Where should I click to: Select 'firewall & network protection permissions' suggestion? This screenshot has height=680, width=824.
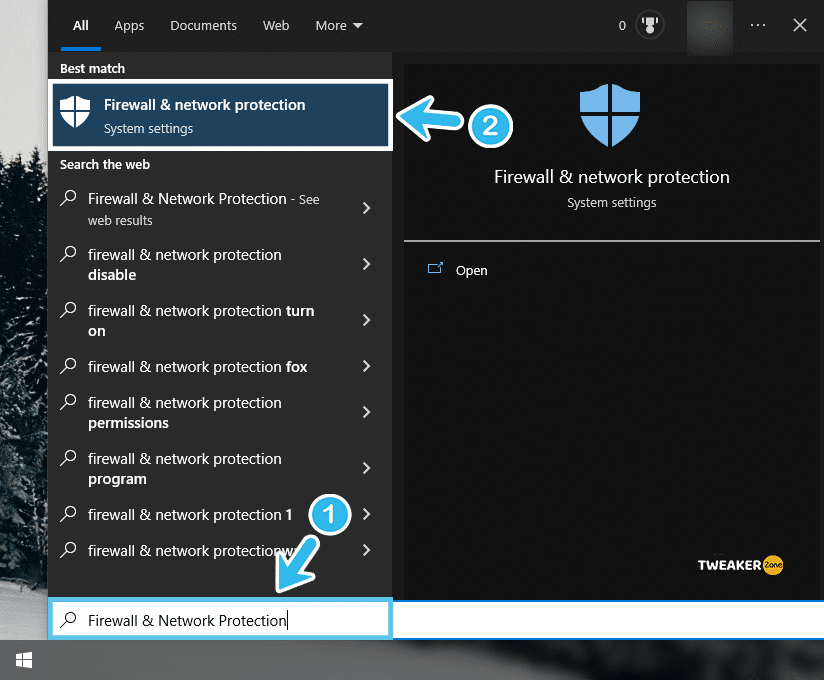[x=184, y=413]
